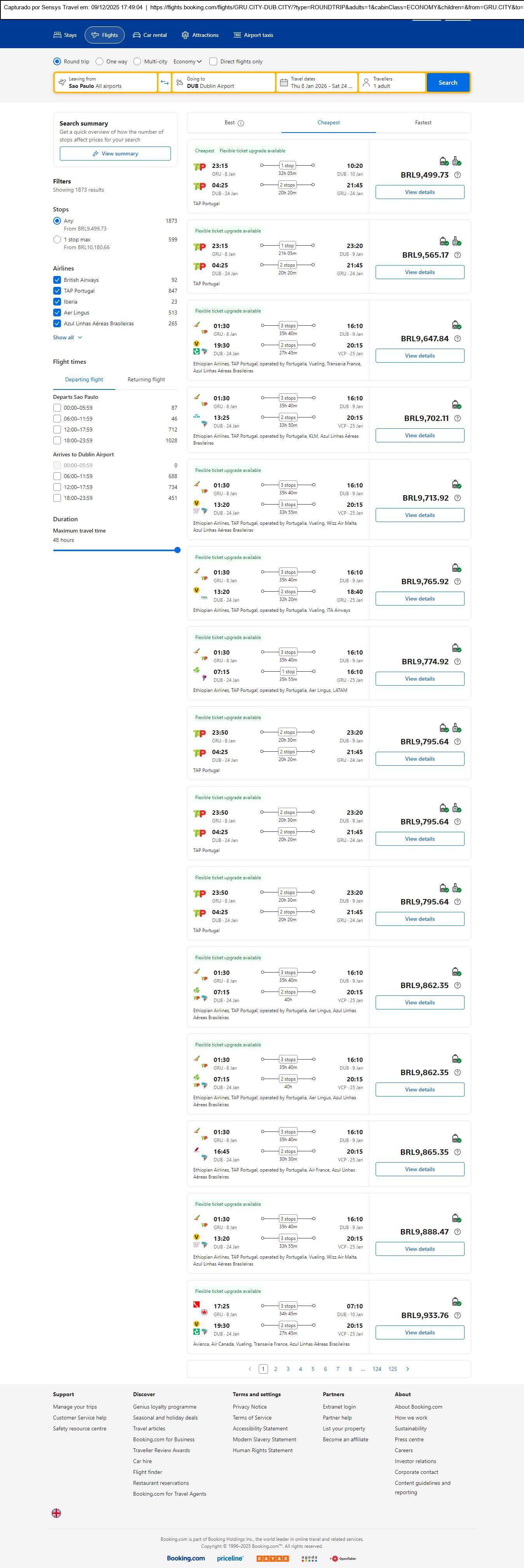Open the Economy cabin class dropdown
This screenshot has width=524, height=1568.
(x=188, y=61)
